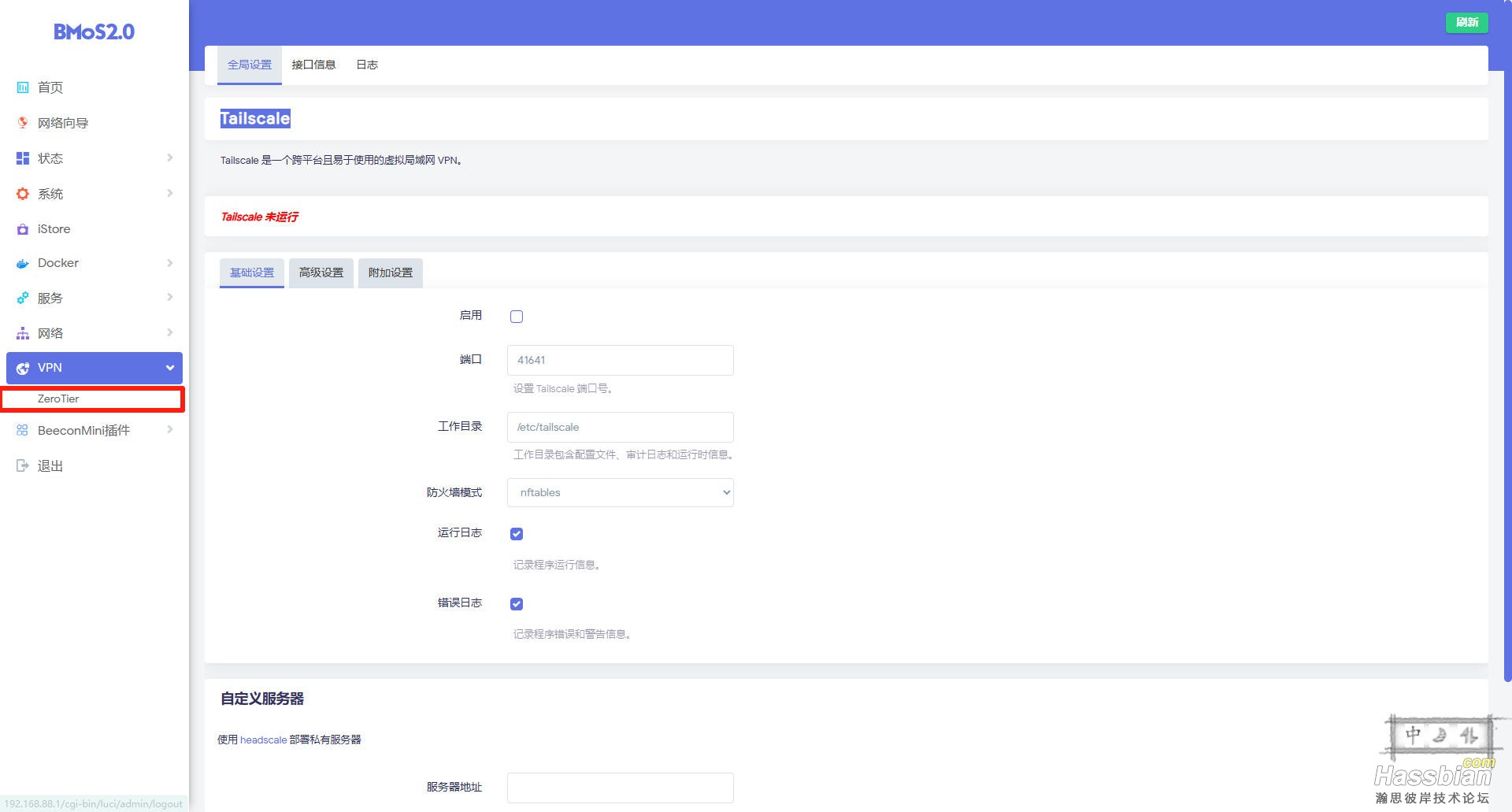The height and width of the screenshot is (812, 1512).
Task: Toggle the 错误日志 checkbox
Action: click(517, 604)
